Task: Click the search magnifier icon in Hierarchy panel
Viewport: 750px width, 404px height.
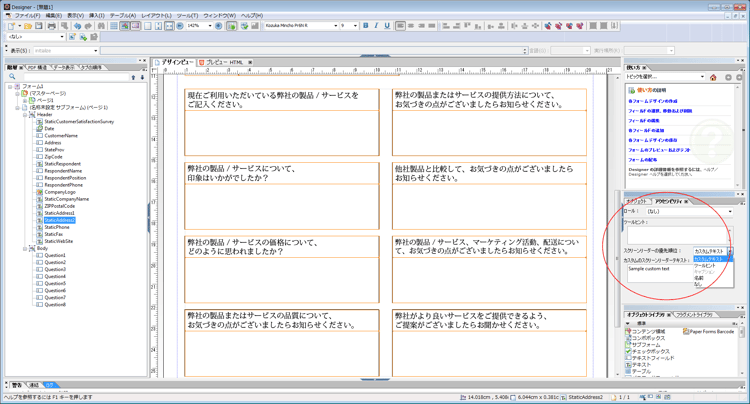Action: (x=12, y=76)
